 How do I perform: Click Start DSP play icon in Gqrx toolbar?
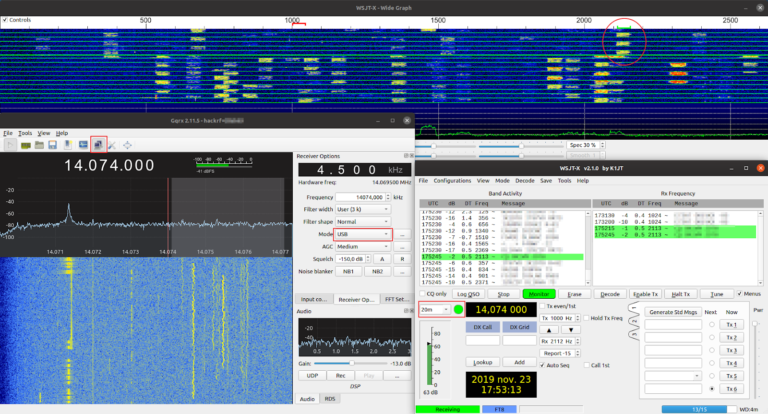point(10,145)
